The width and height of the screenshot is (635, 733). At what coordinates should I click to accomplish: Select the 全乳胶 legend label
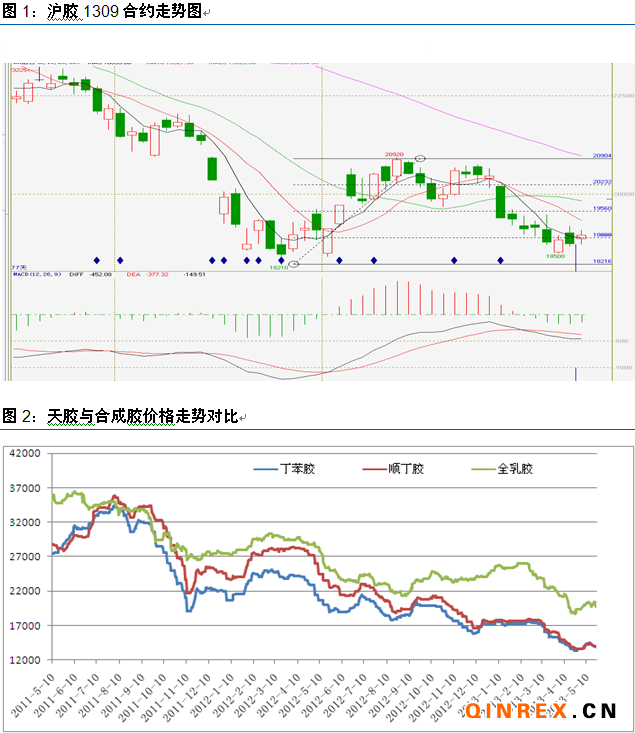(513, 468)
